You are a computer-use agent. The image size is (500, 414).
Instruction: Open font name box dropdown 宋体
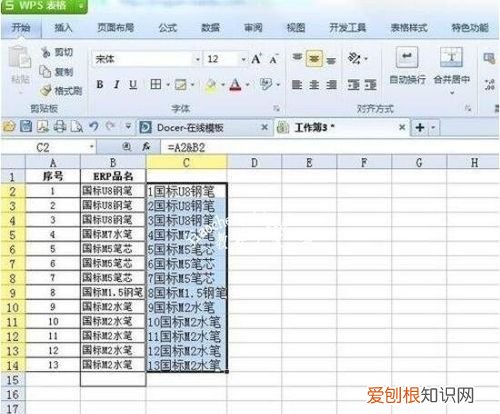click(197, 60)
